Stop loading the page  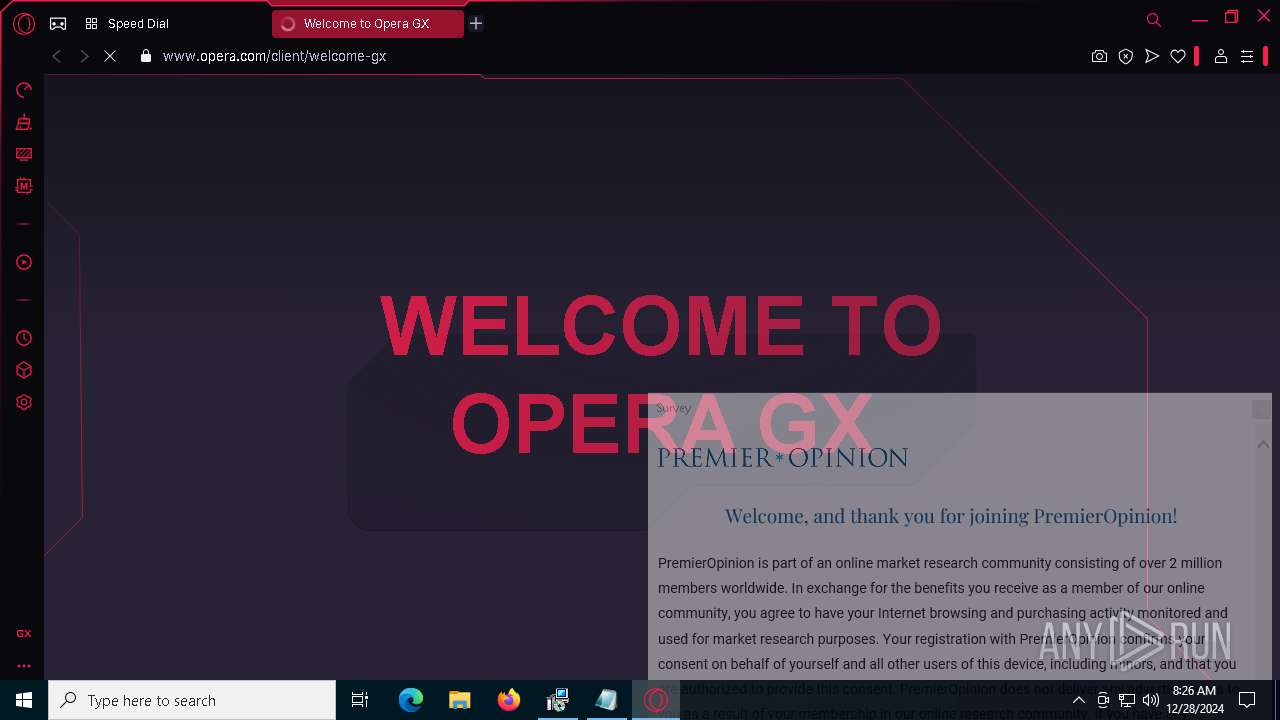110,57
